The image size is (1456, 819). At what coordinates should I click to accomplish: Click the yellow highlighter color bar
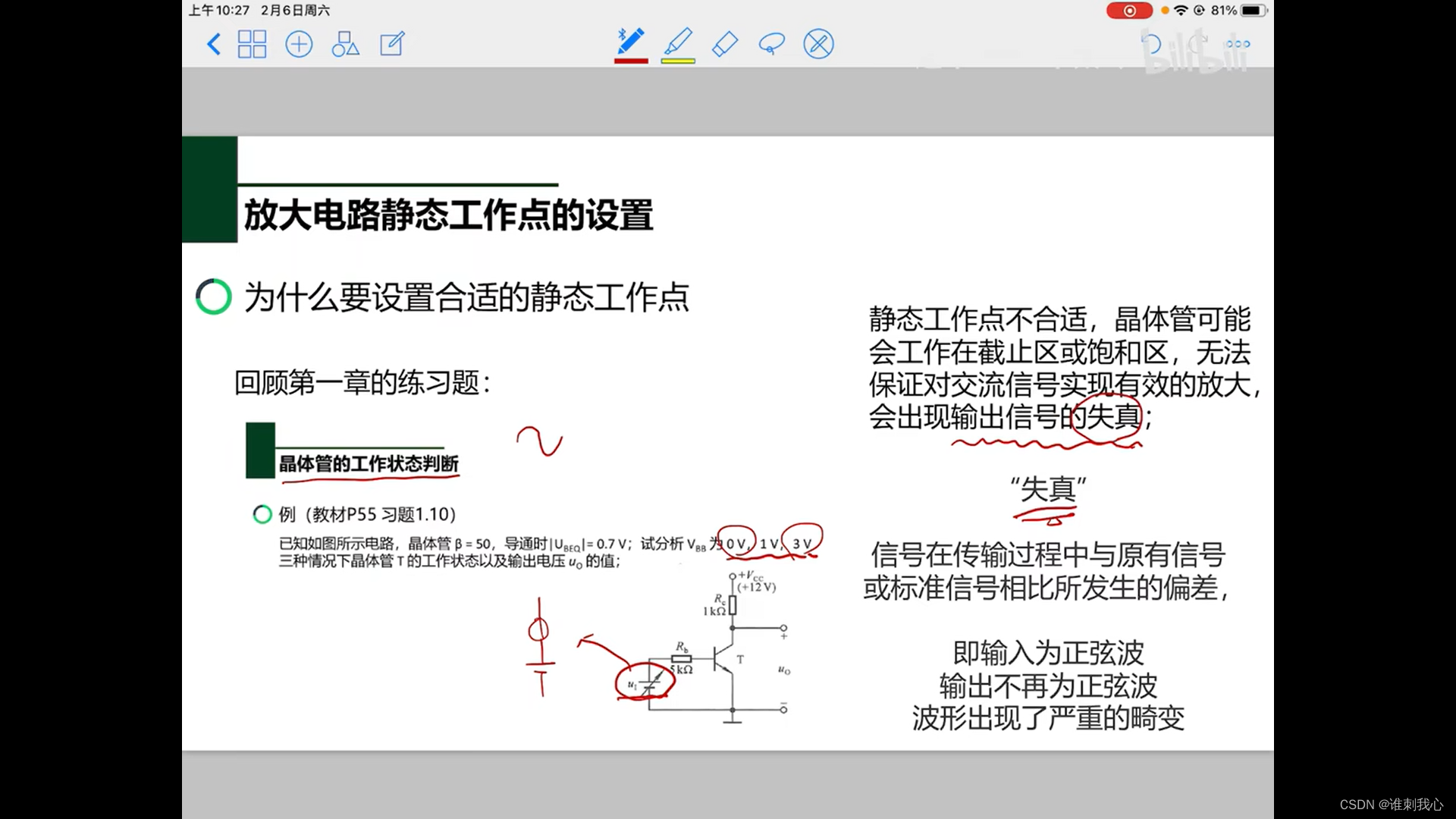678,61
